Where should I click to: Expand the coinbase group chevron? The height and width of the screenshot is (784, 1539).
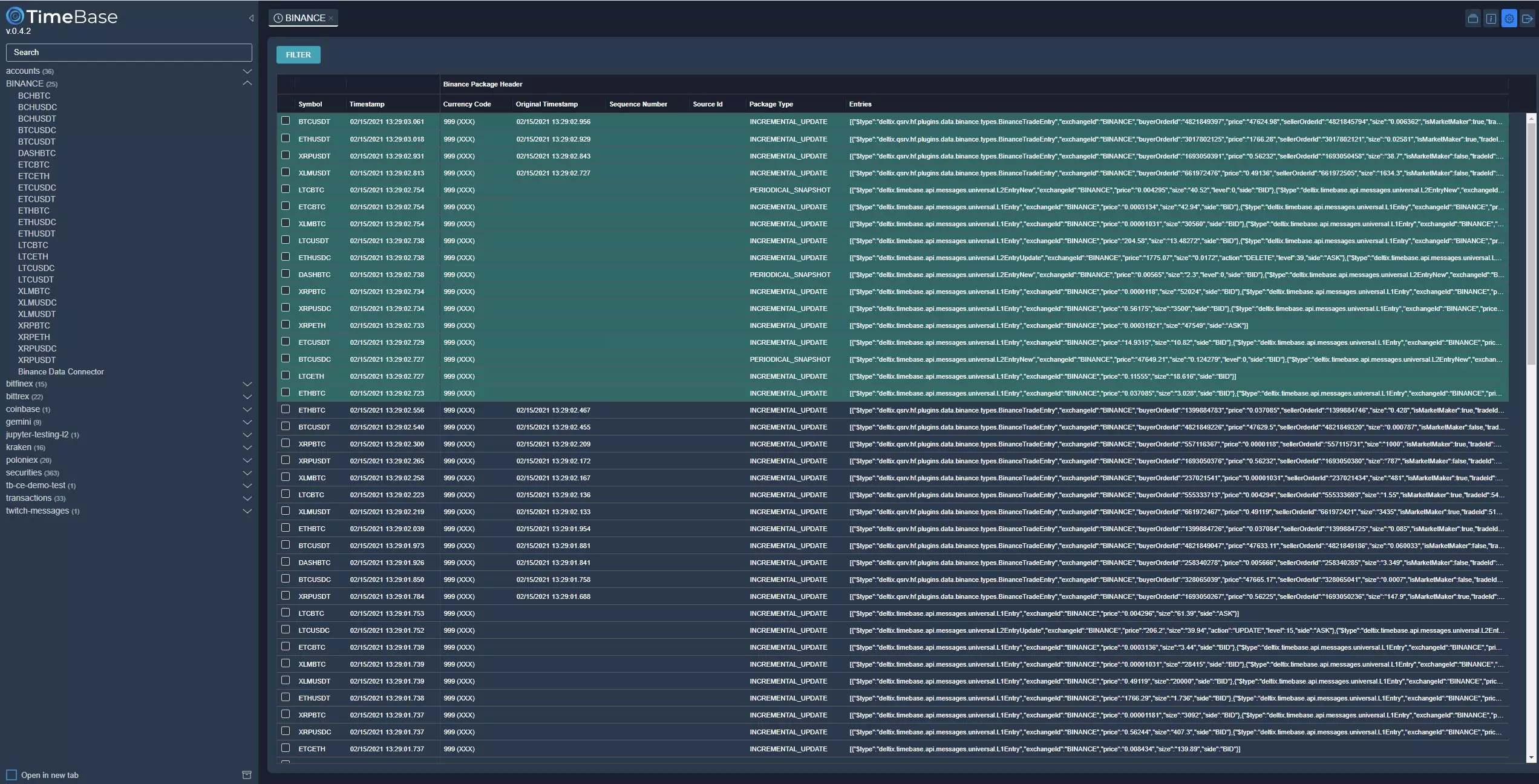(x=247, y=410)
